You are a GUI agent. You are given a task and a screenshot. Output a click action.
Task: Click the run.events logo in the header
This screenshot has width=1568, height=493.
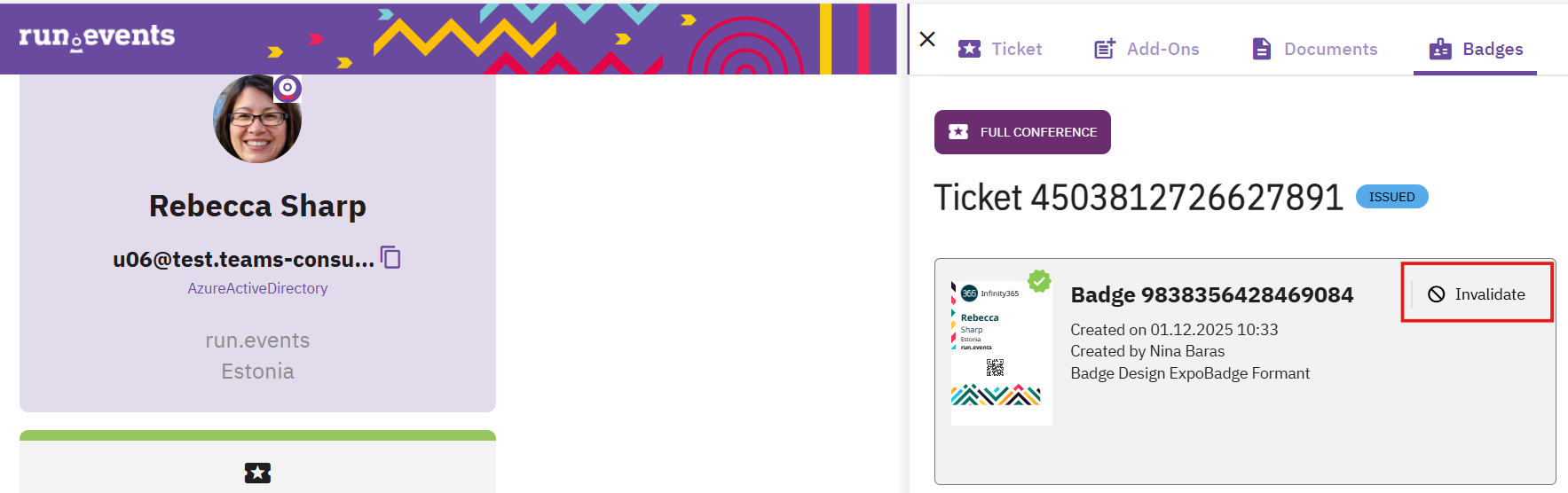coord(97,36)
